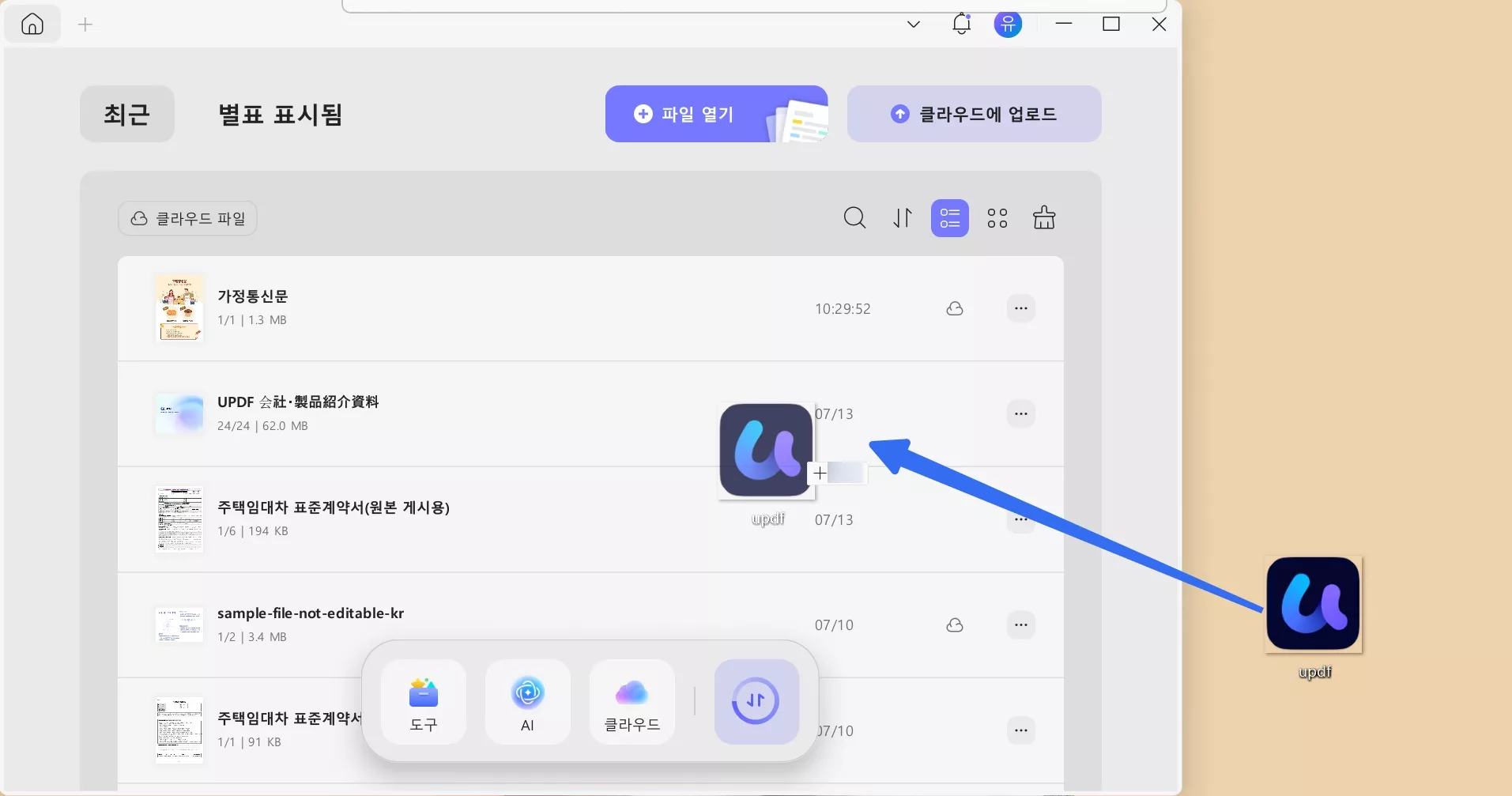Open thumbnail of sample-file-not-editable-kr

tap(179, 624)
